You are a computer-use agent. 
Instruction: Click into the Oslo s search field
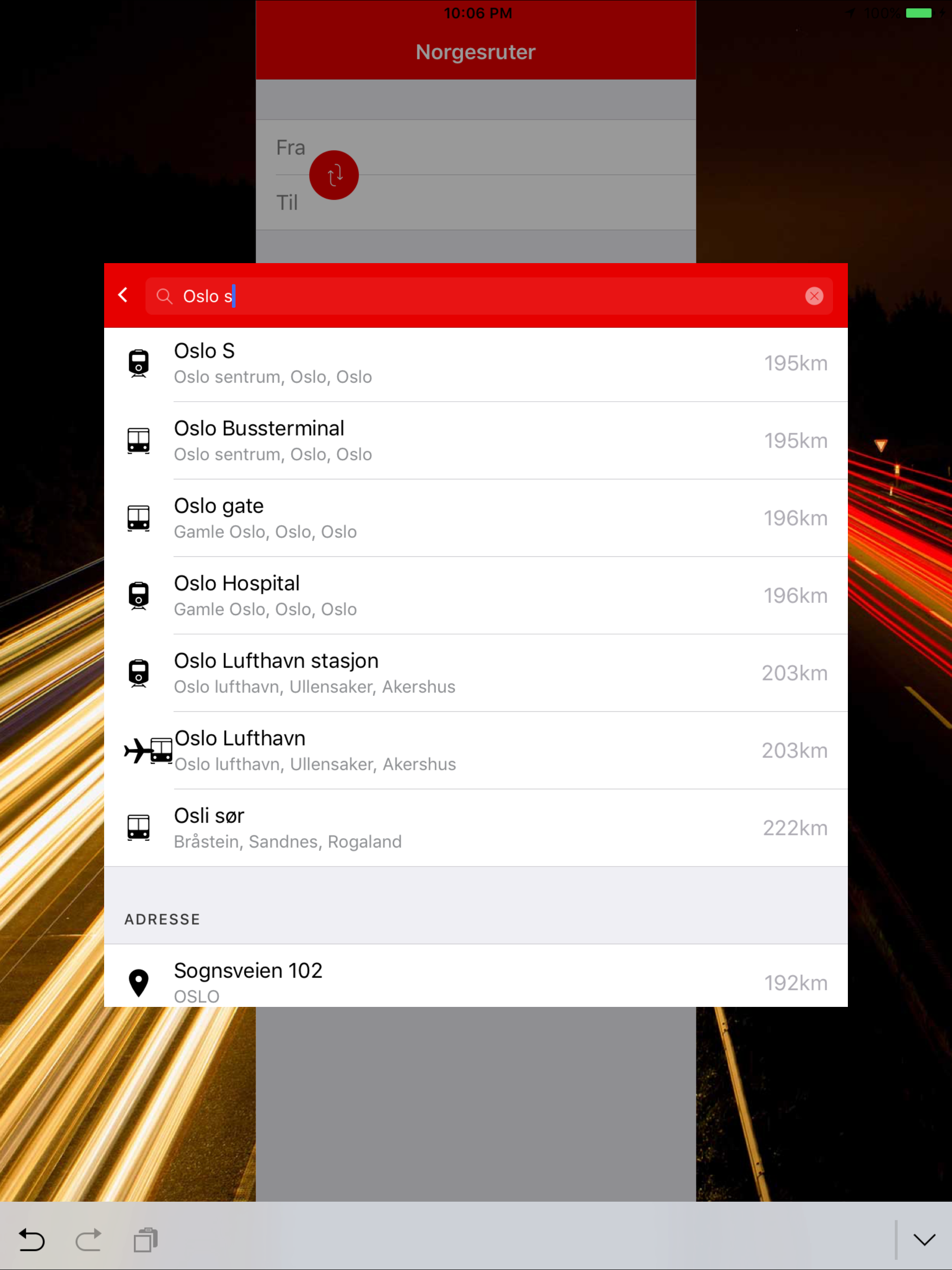[488, 296]
